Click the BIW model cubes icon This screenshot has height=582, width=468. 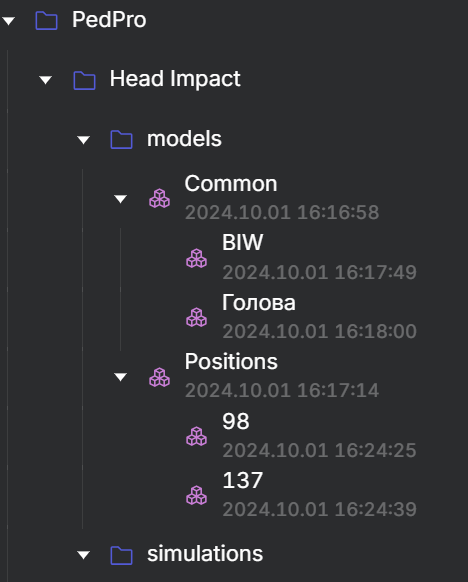196,258
